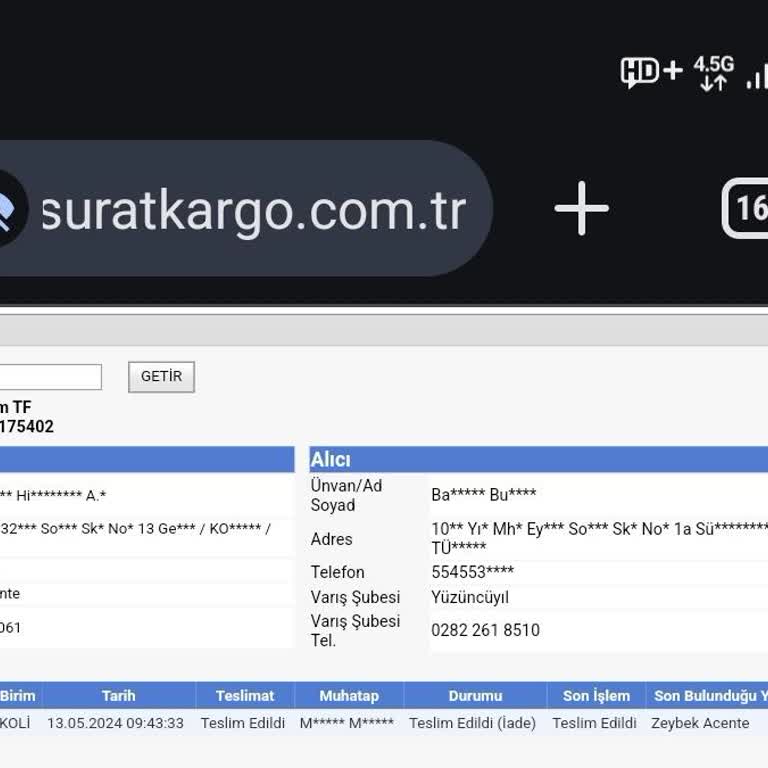Image resolution: width=768 pixels, height=768 pixels.
Task: Select recipient address starting 10** Yı* Mh*
Action: coord(600,538)
